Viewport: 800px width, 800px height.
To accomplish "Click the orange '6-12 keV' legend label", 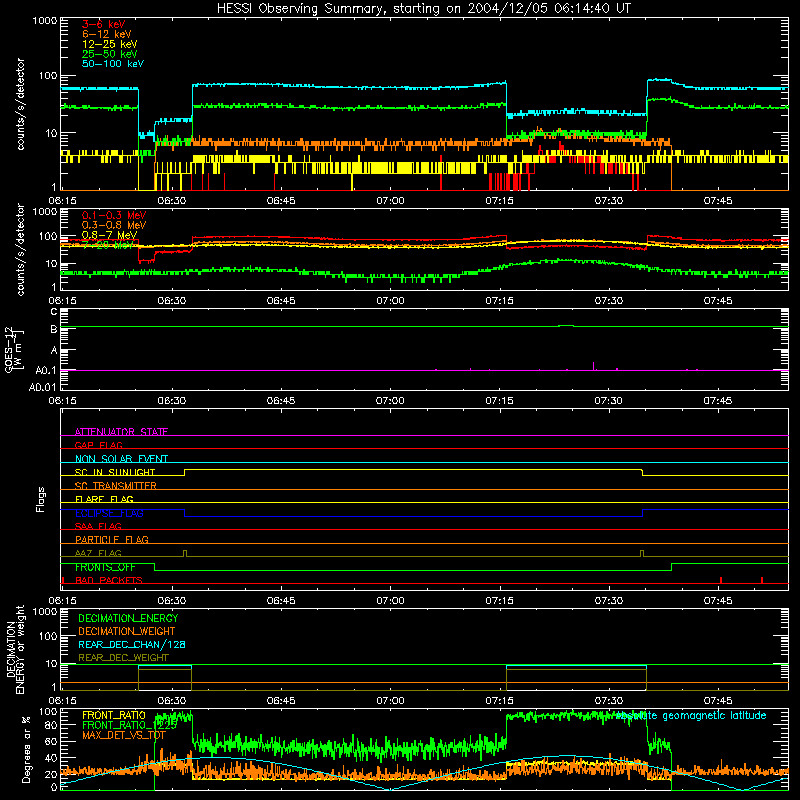I will [107, 34].
